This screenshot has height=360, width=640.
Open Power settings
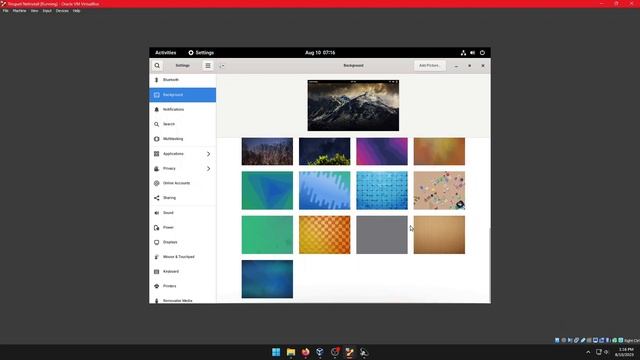click(x=182, y=227)
